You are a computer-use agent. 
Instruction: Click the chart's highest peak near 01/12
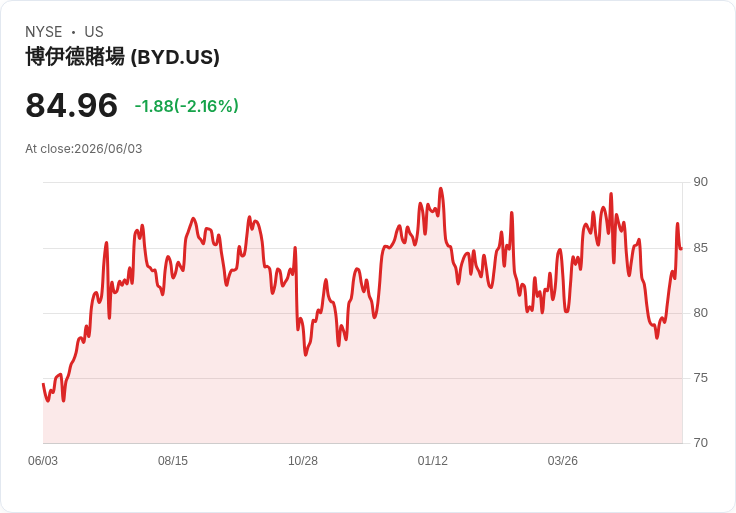click(441, 189)
